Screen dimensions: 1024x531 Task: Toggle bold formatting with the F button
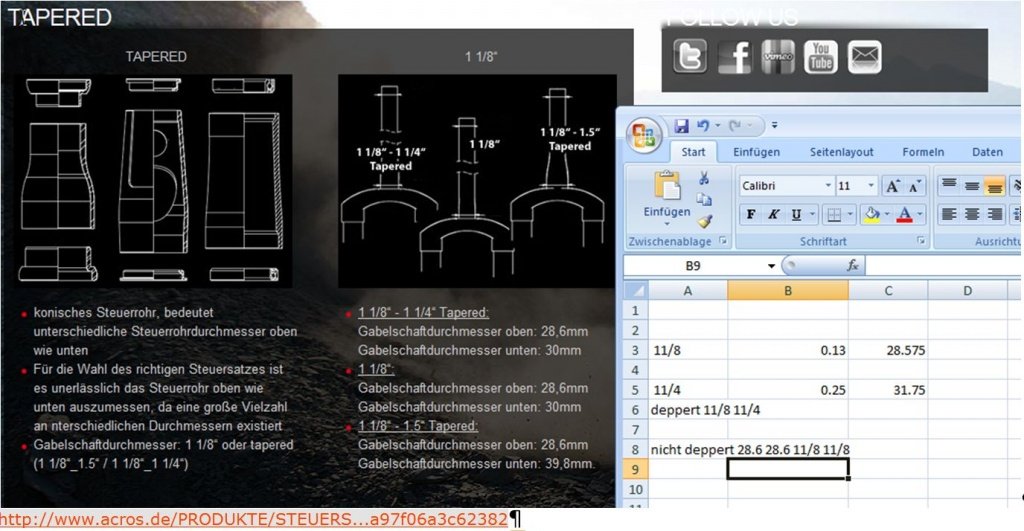click(751, 214)
